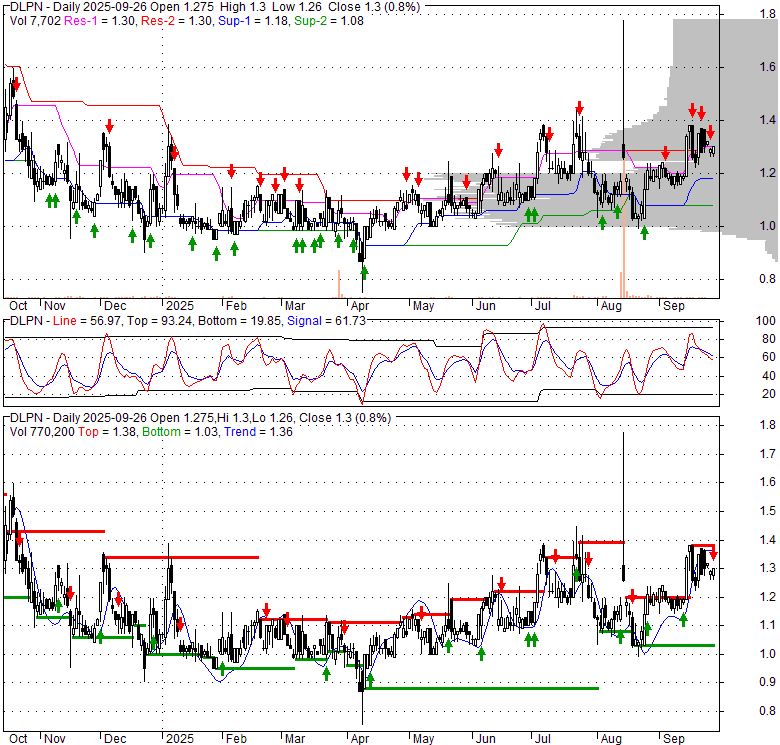Click the 1.5 price label on bottom chart axis
This screenshot has height=745, width=780.
767,511
